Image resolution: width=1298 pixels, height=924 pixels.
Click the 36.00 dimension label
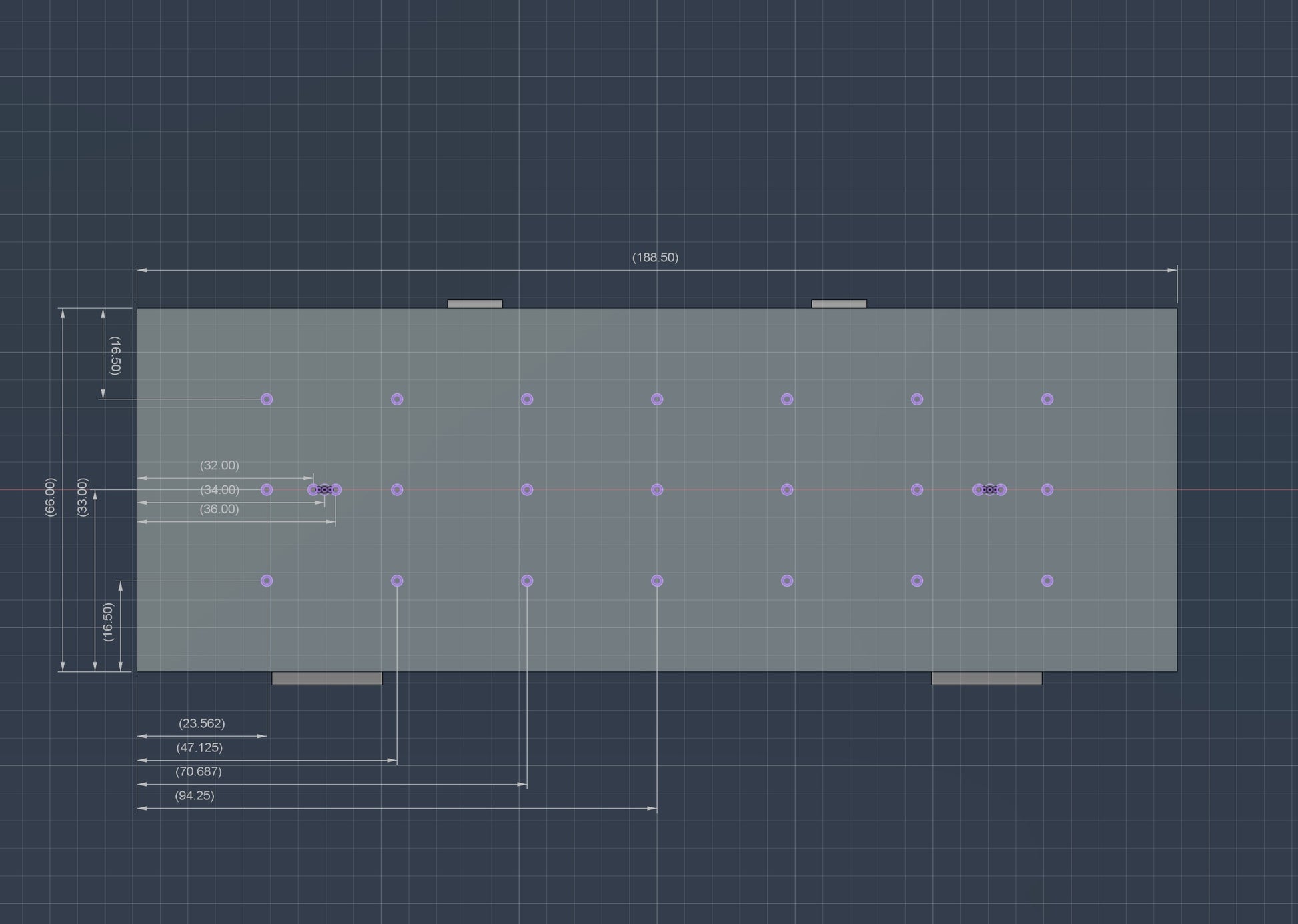(219, 509)
